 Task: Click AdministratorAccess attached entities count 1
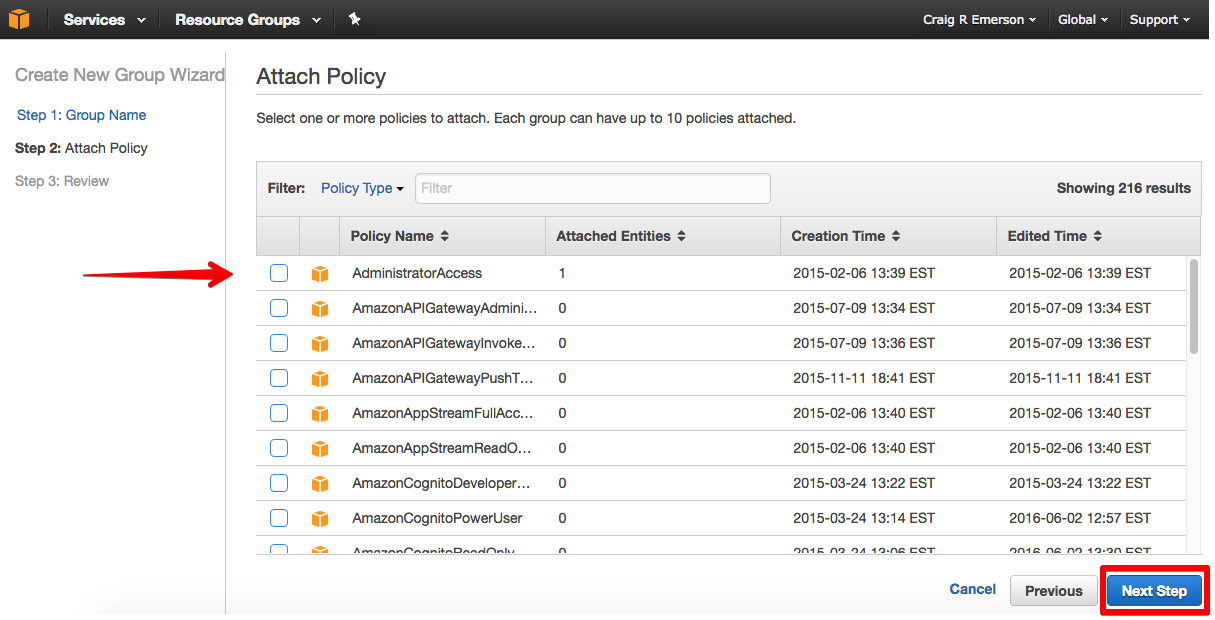click(562, 273)
